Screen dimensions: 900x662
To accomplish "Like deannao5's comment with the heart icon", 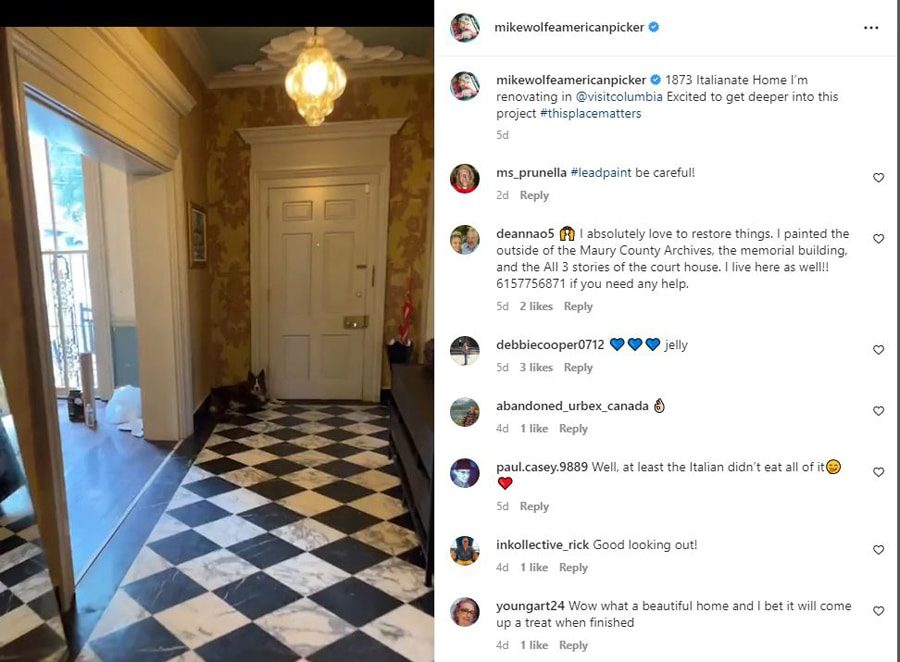I will (x=878, y=238).
